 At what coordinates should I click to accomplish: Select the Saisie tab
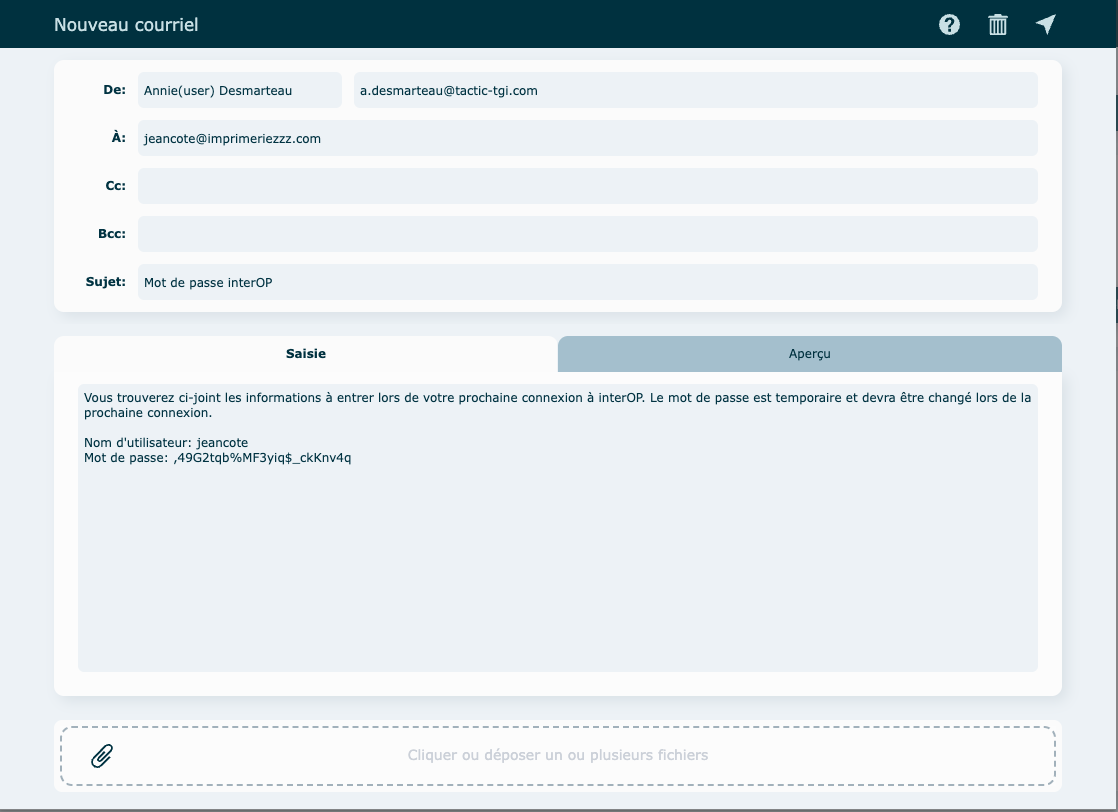tap(305, 354)
